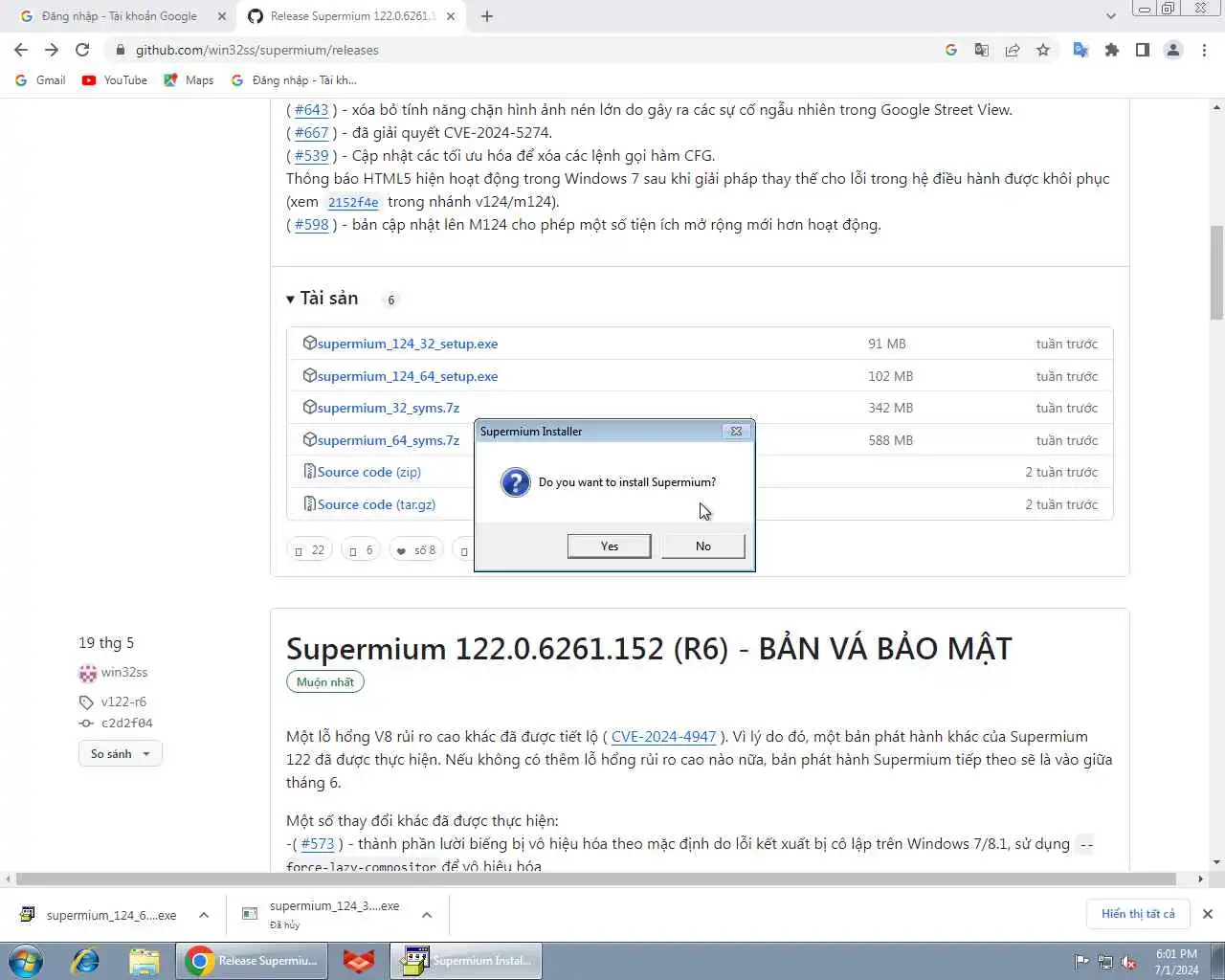Go back with the browser back arrow

point(21,50)
